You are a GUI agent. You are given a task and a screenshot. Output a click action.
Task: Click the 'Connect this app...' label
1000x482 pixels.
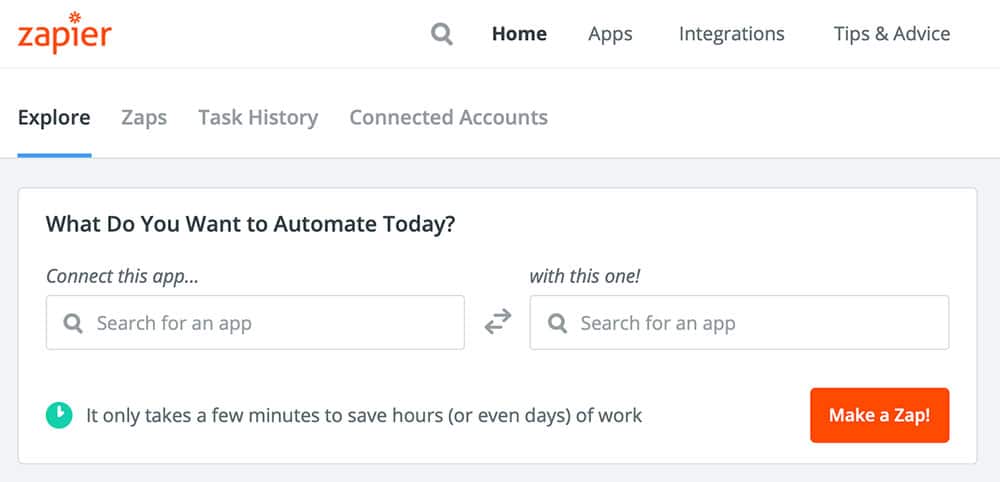coord(122,276)
